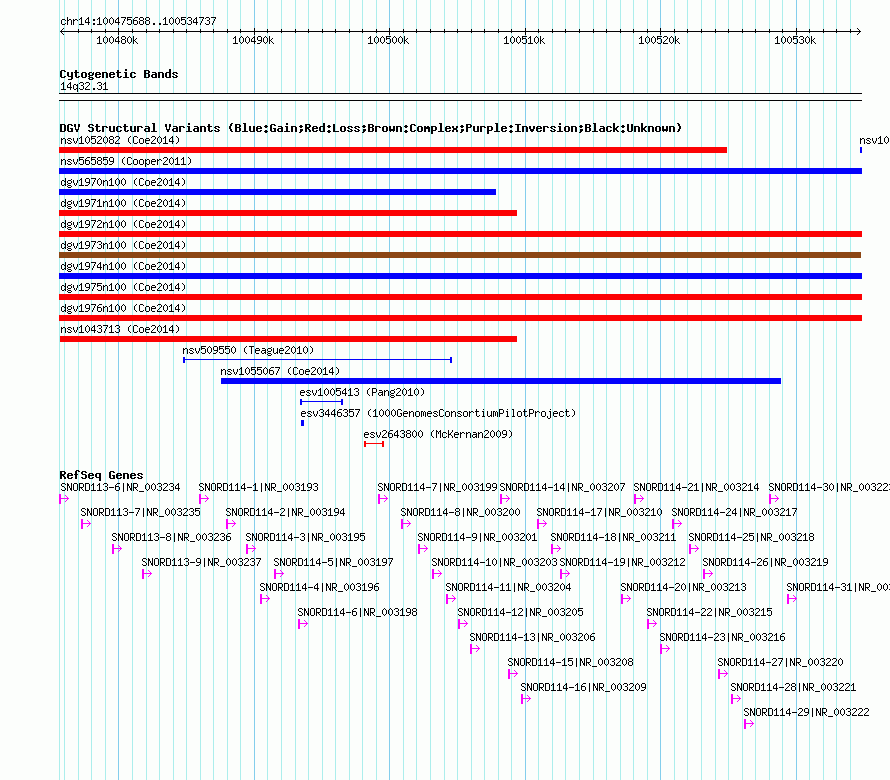
Task: Click the SNORD114-31 gene arrow glyph
Action: tap(792, 599)
